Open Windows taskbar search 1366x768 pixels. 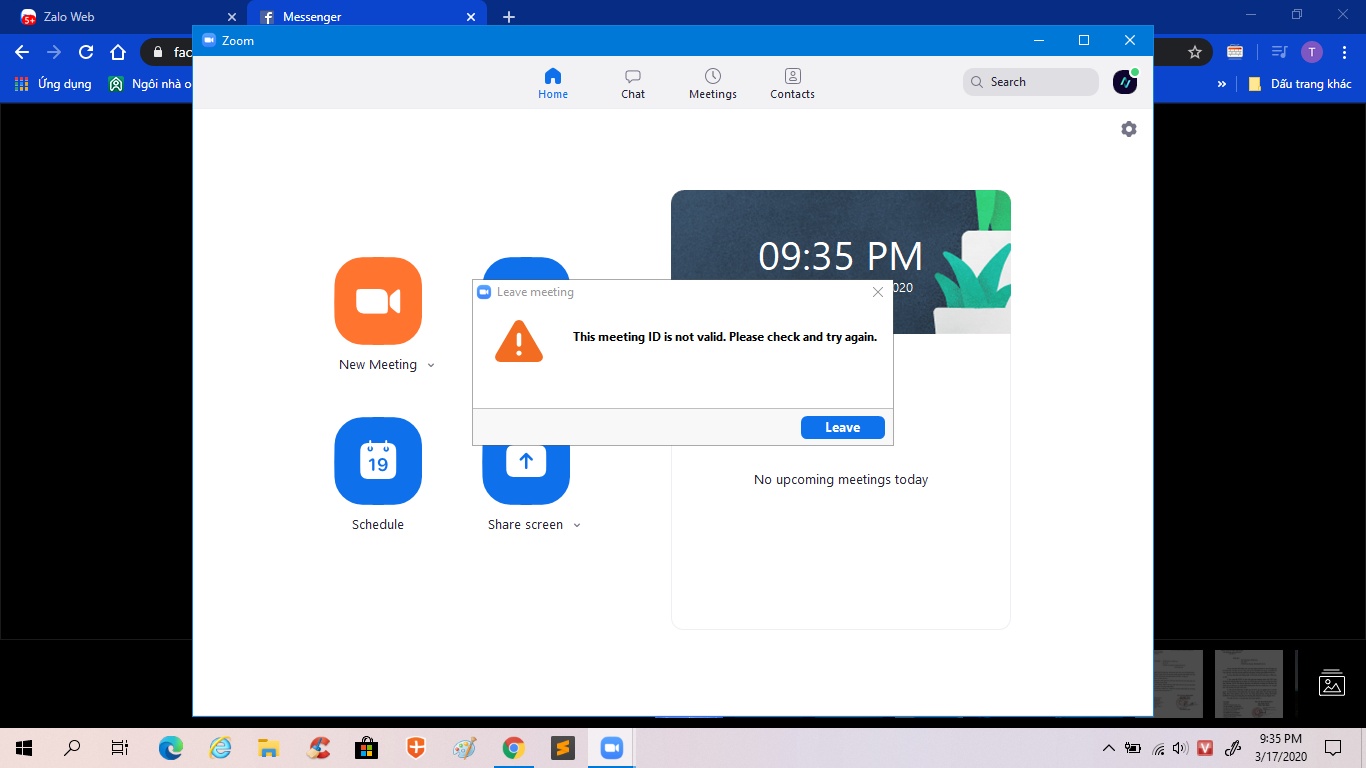click(72, 747)
